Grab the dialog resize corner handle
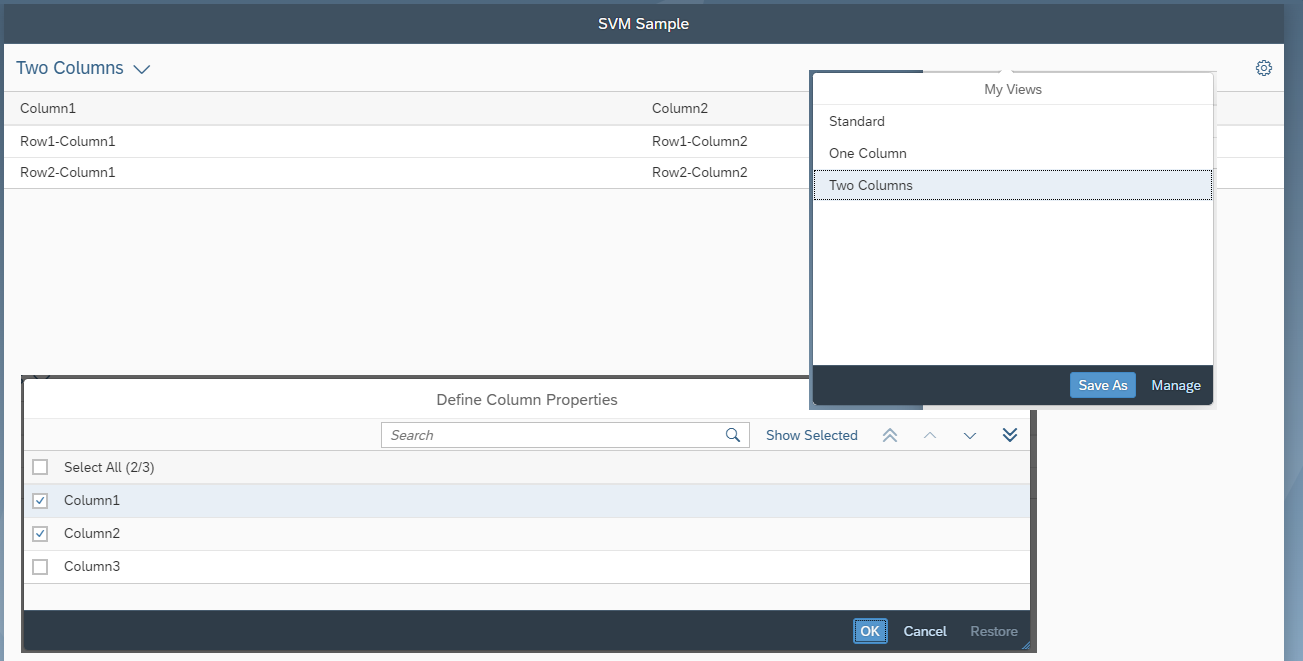The image size is (1303, 661). point(1025,646)
